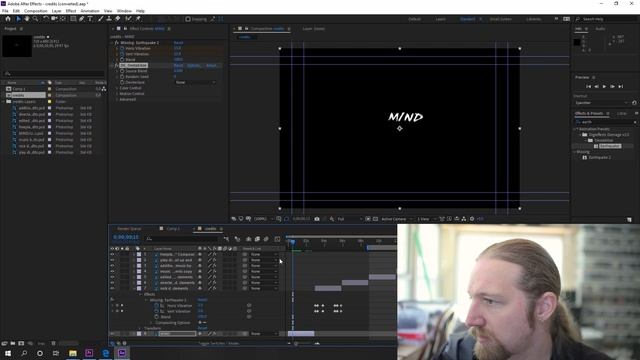The width and height of the screenshot is (640, 360).
Task: Open resolution Full dropdown in viewer
Action: 349,219
